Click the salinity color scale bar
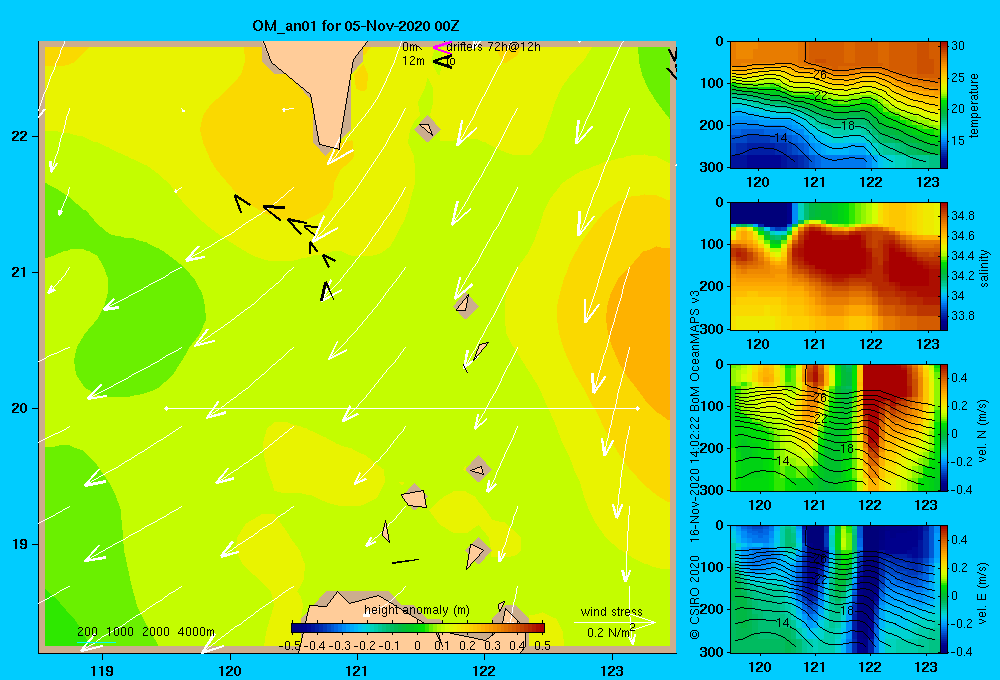This screenshot has height=680, width=1000. pyautogui.click(x=943, y=266)
